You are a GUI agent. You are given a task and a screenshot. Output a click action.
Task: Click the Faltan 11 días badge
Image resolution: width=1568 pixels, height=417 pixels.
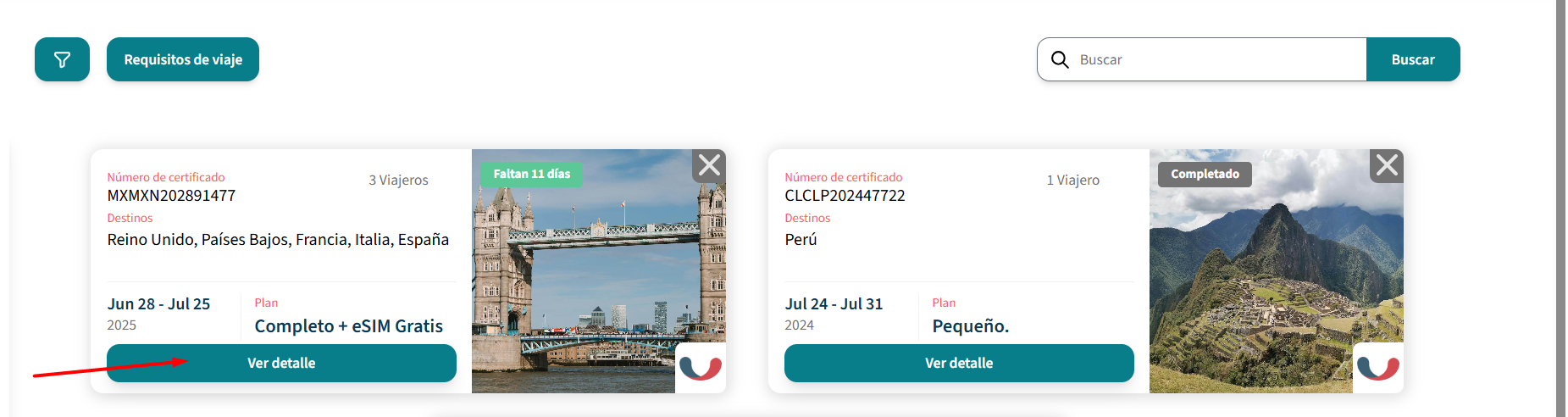tap(532, 174)
